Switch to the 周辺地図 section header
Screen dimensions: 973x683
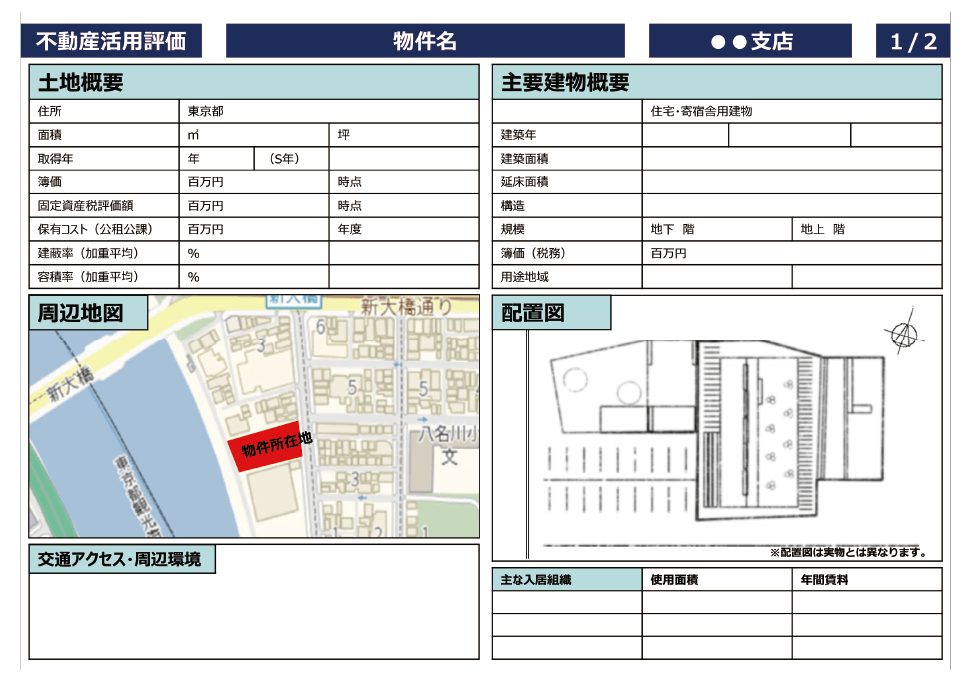click(x=87, y=314)
